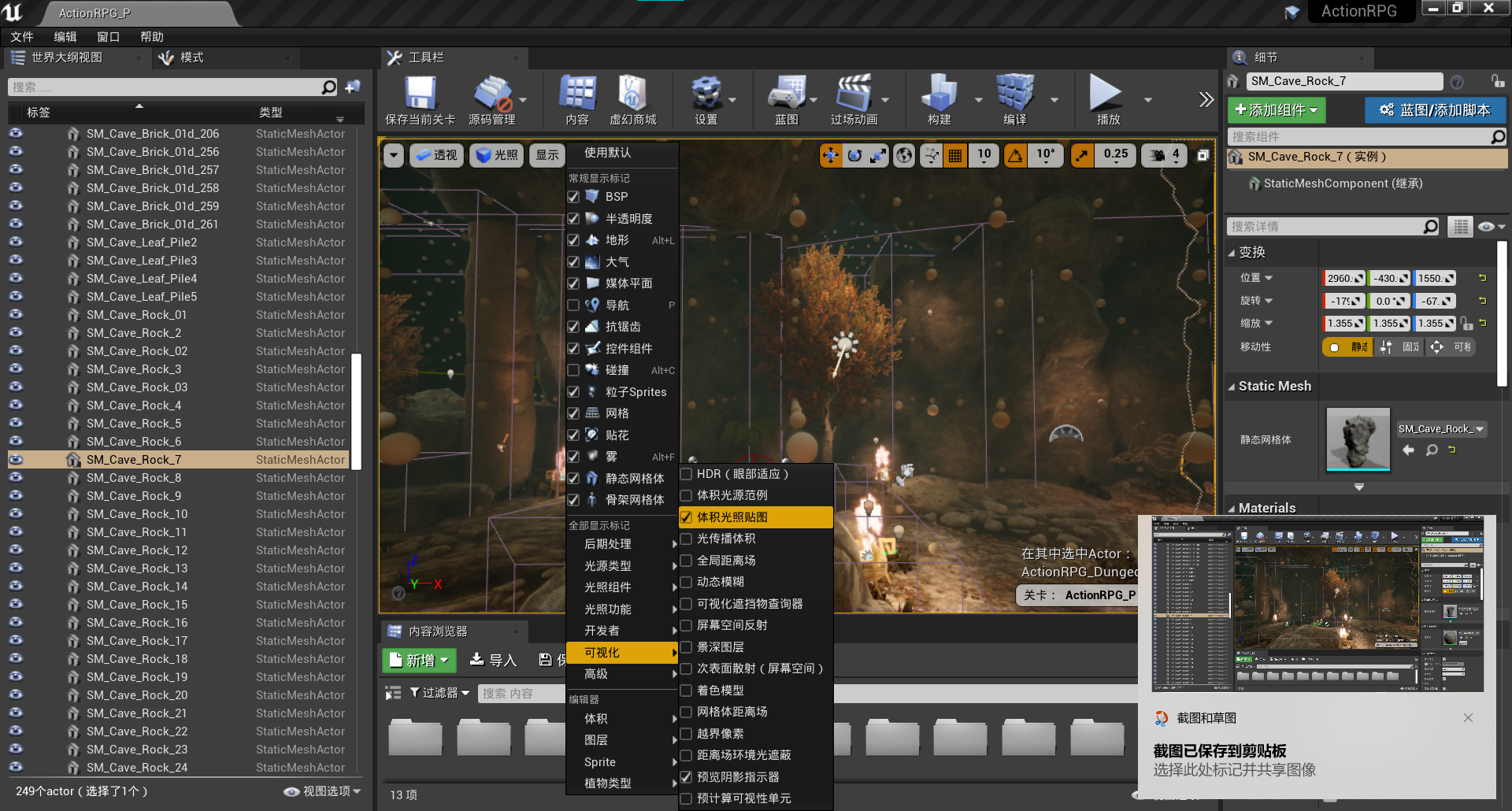Click the SM_Cave_Rock static mesh thumbnail
Image resolution: width=1512 pixels, height=811 pixels.
click(x=1357, y=439)
